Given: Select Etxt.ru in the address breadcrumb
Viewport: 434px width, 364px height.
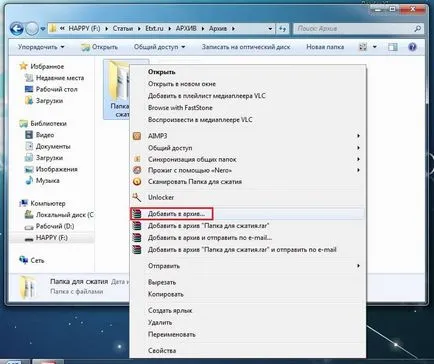Looking at the screenshot, I should click(154, 29).
